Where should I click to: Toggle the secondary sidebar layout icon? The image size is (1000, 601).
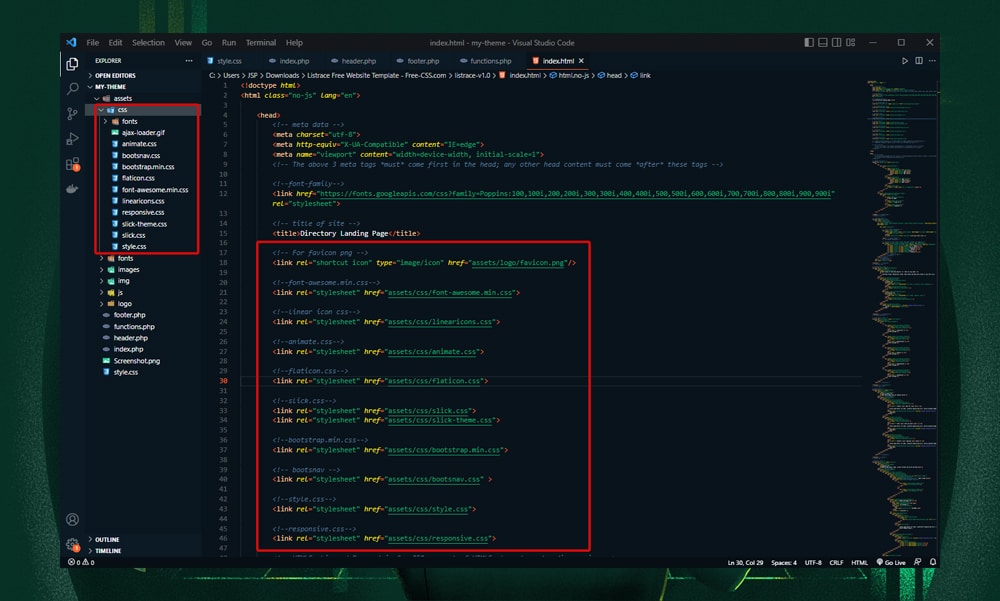(837, 42)
